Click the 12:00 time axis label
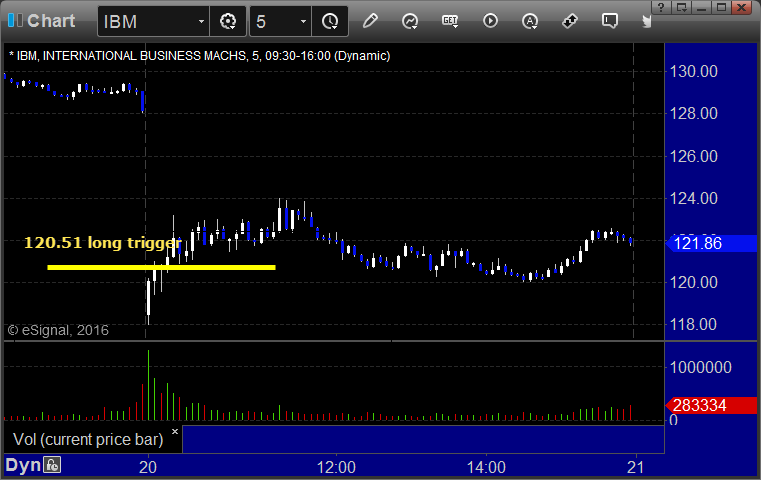 pyautogui.click(x=336, y=467)
